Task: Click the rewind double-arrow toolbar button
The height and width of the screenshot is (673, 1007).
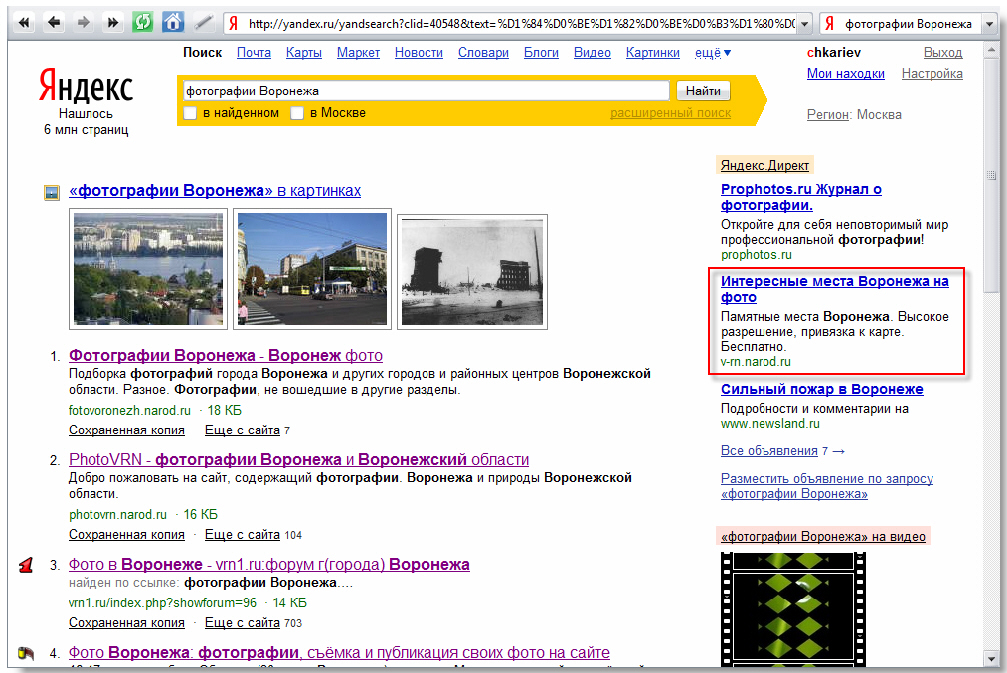Action: click(x=24, y=23)
